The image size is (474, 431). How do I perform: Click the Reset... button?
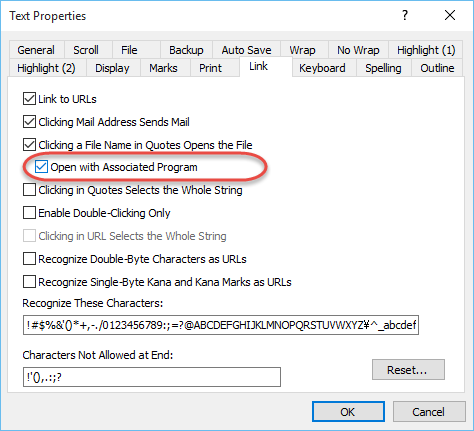coord(408,369)
